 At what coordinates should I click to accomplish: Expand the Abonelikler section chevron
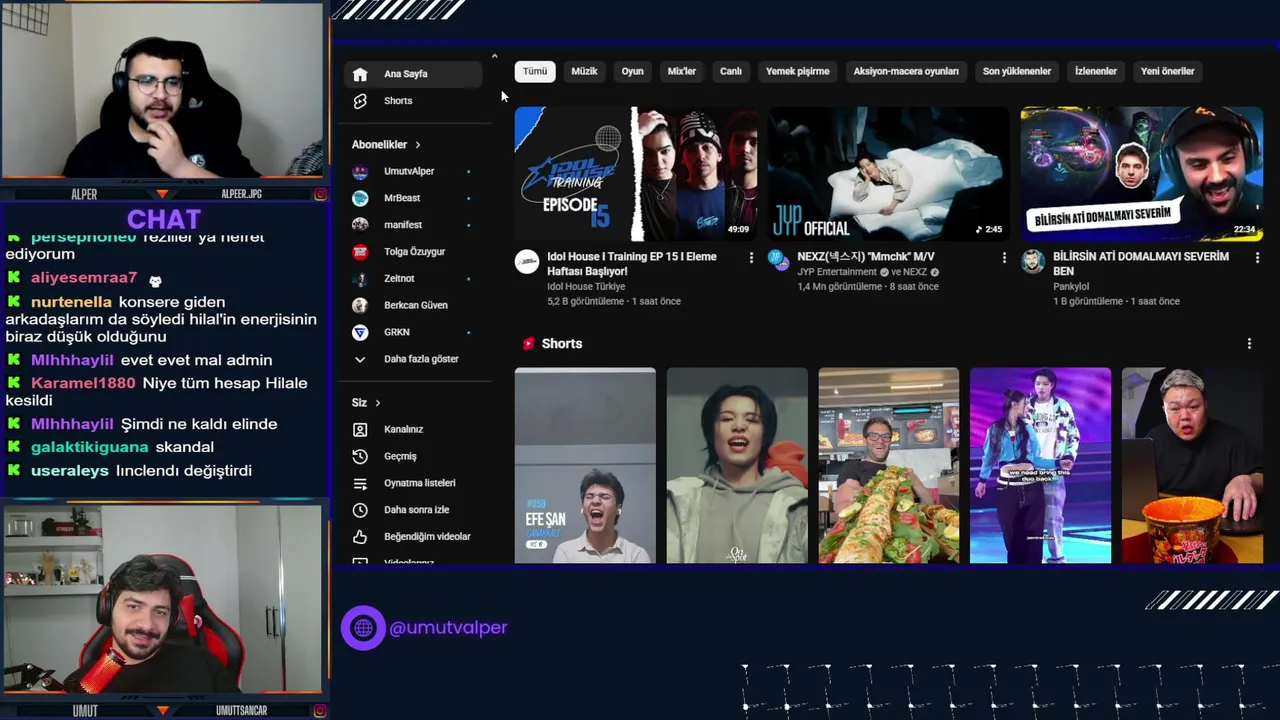[418, 145]
